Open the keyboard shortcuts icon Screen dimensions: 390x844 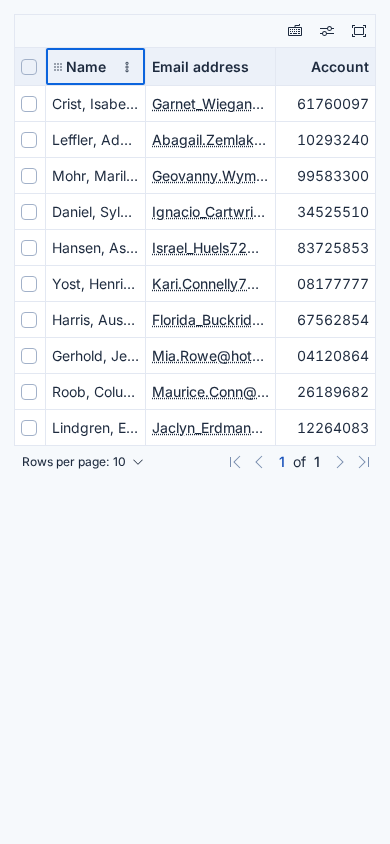click(x=295, y=31)
